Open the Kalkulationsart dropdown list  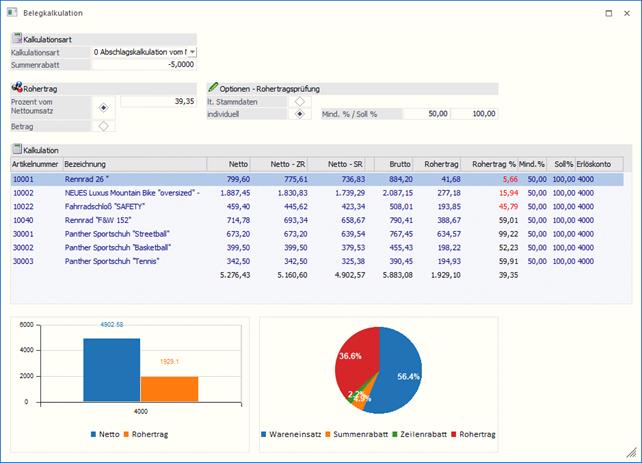coord(192,51)
